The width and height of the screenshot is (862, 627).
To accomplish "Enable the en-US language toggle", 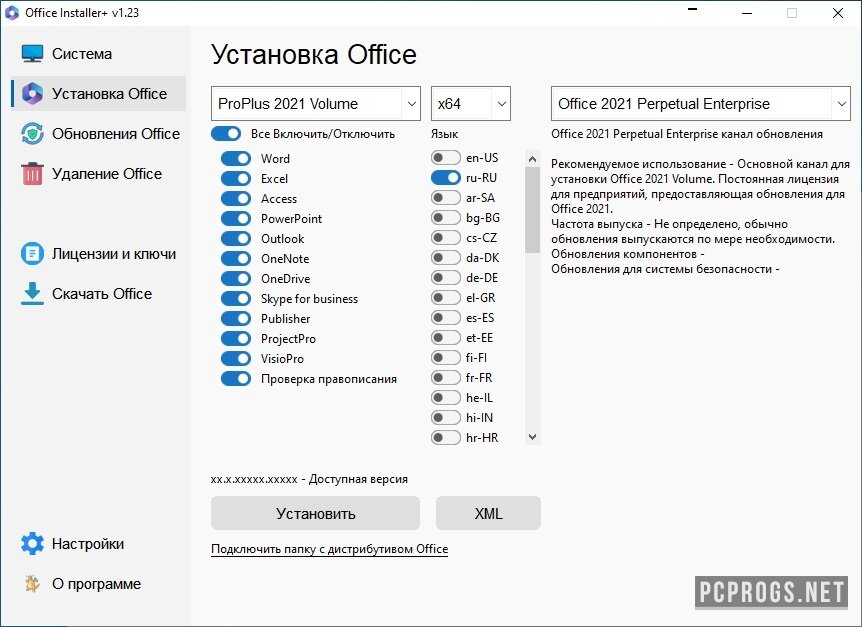I will click(x=446, y=158).
